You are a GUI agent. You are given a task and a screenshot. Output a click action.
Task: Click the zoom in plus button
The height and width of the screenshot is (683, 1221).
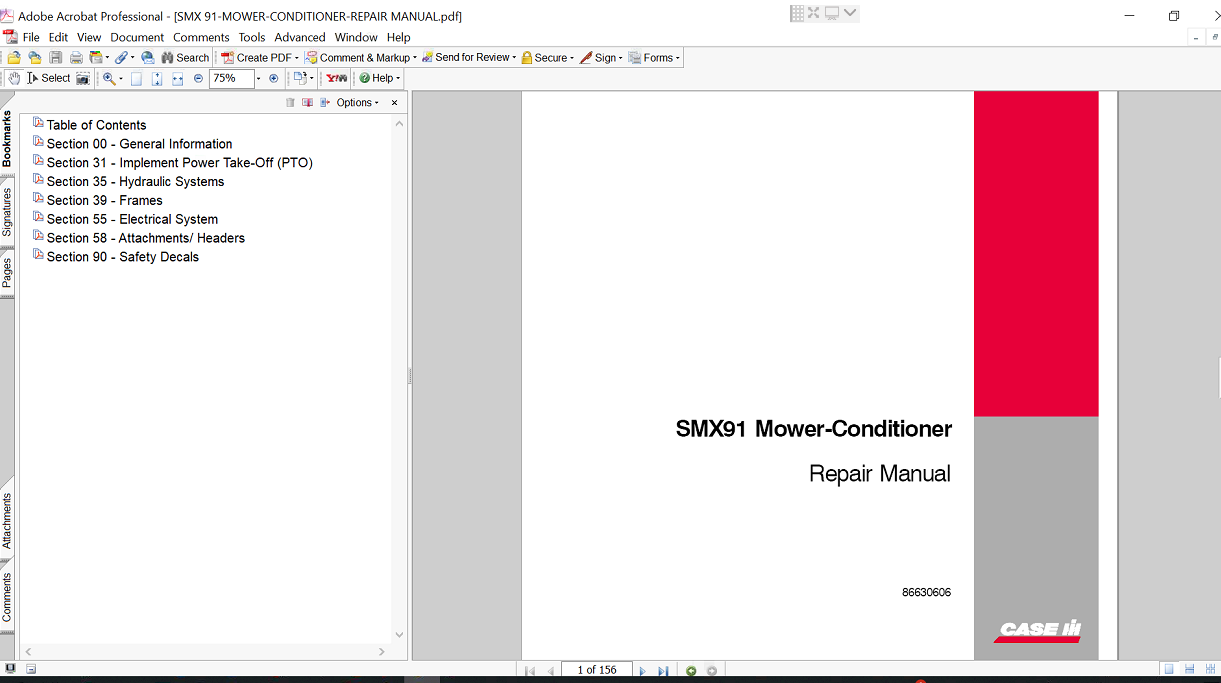(274, 78)
